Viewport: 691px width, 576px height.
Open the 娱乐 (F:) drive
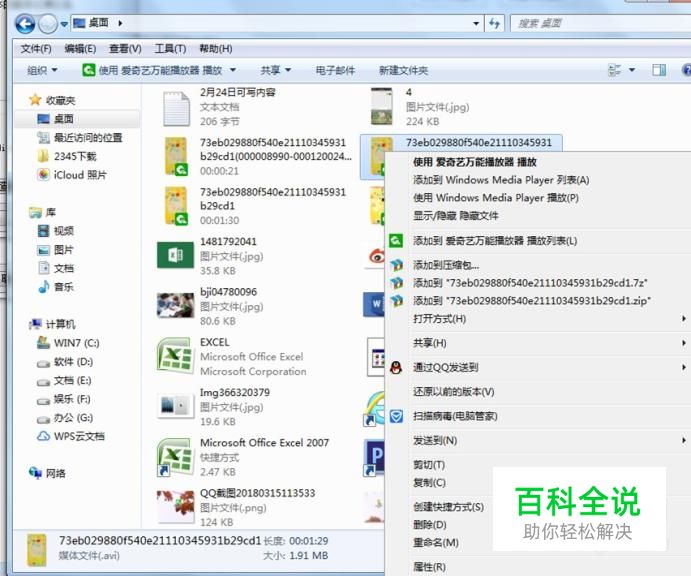(x=64, y=399)
